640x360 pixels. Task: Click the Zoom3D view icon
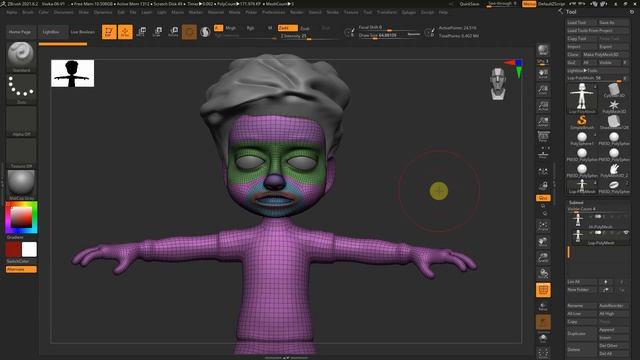coord(543,258)
